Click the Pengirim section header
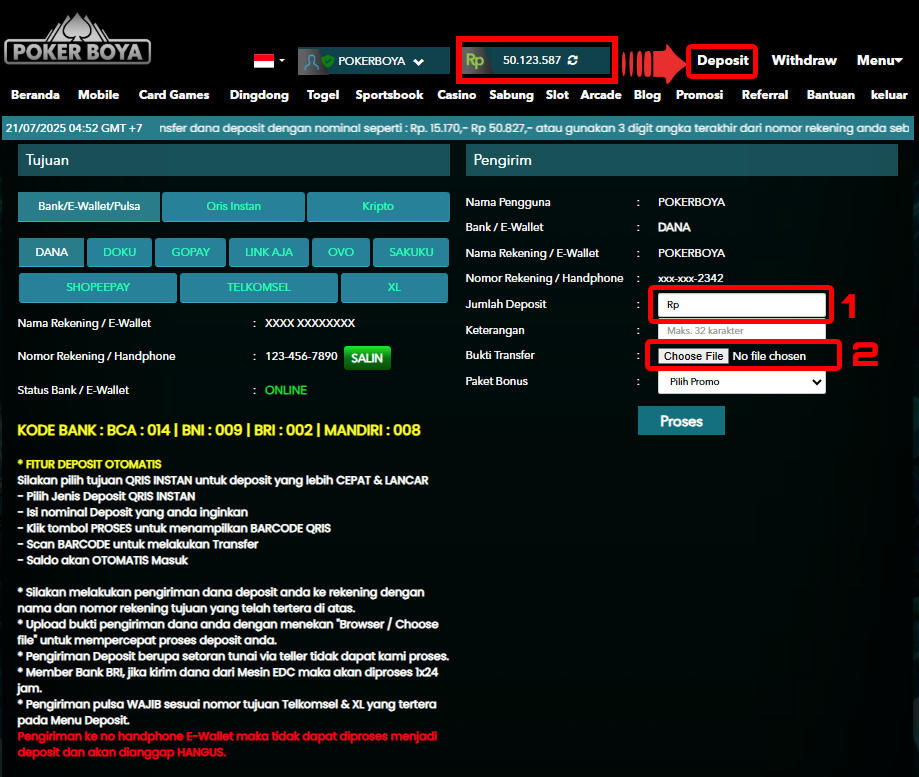 point(682,160)
